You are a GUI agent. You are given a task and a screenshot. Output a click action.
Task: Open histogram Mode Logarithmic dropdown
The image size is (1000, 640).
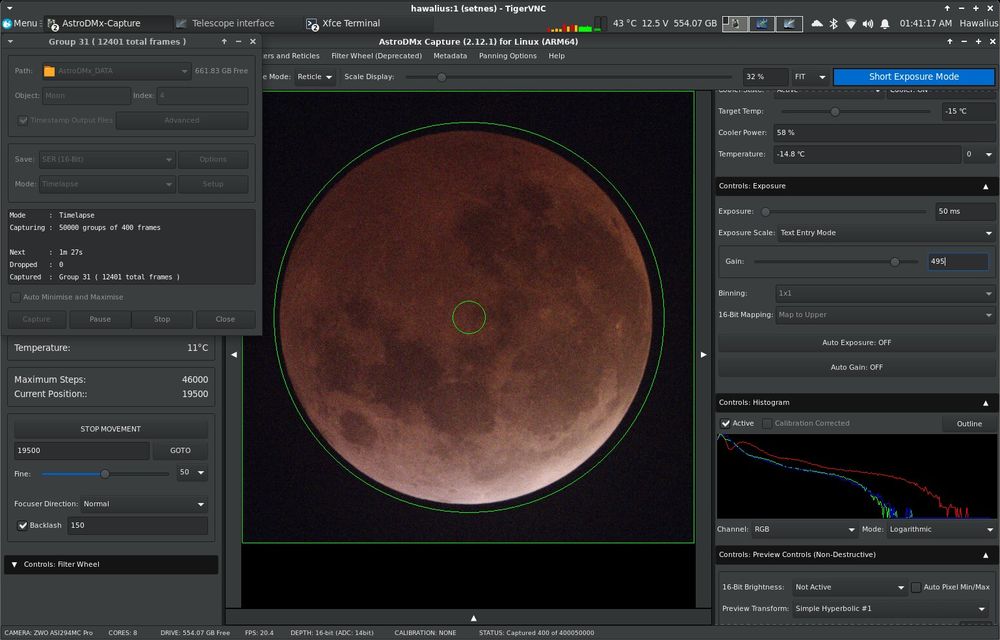[941, 529]
